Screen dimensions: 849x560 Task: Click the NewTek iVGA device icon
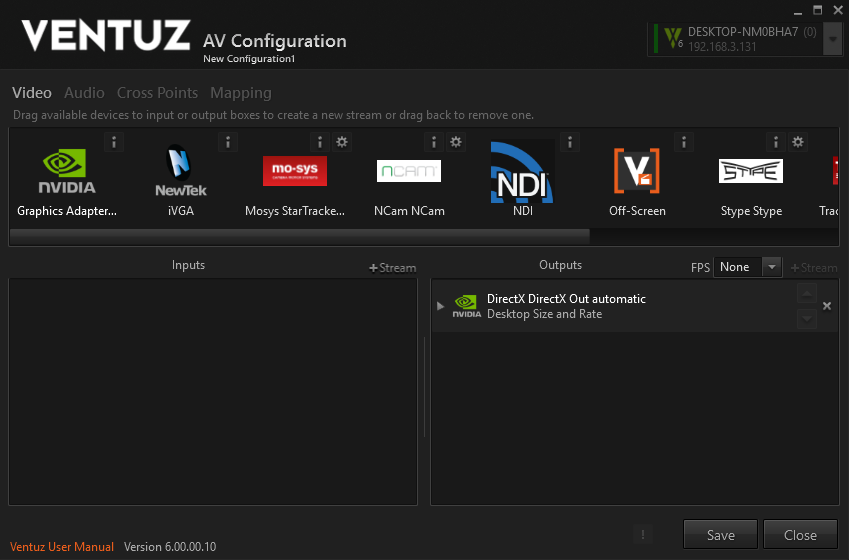tap(180, 172)
